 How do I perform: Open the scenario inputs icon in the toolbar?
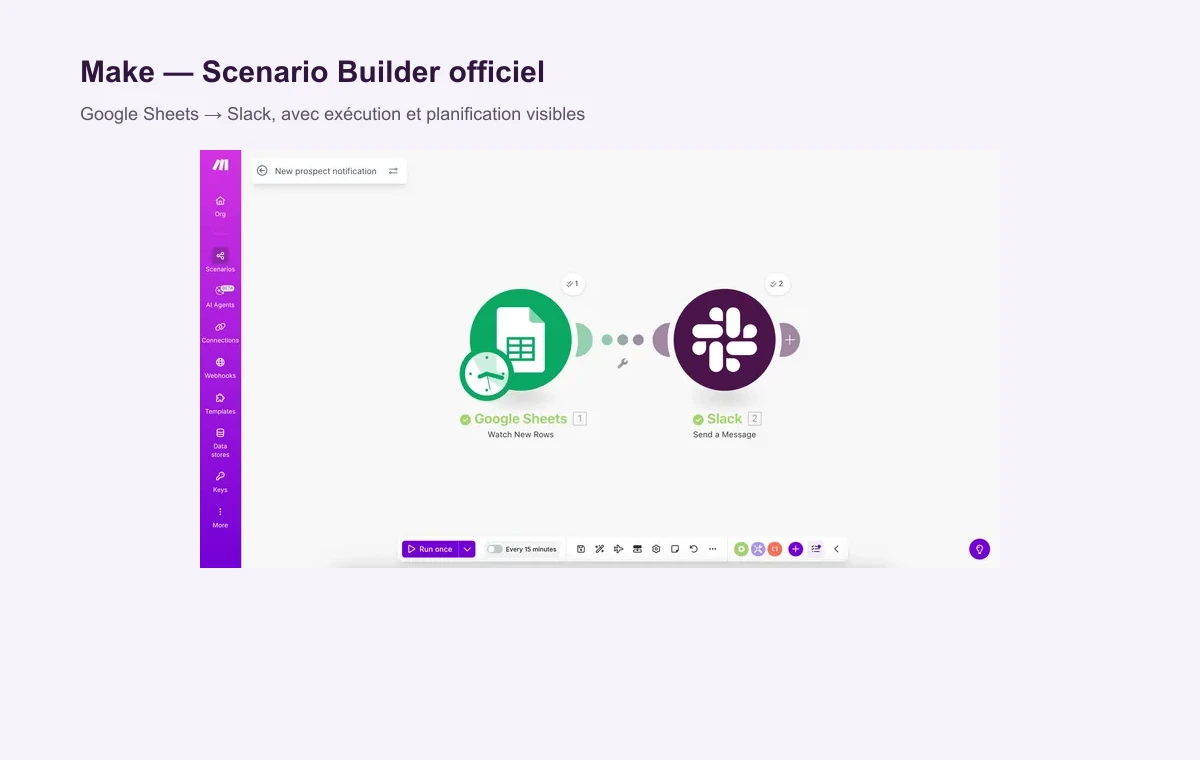[x=637, y=549]
